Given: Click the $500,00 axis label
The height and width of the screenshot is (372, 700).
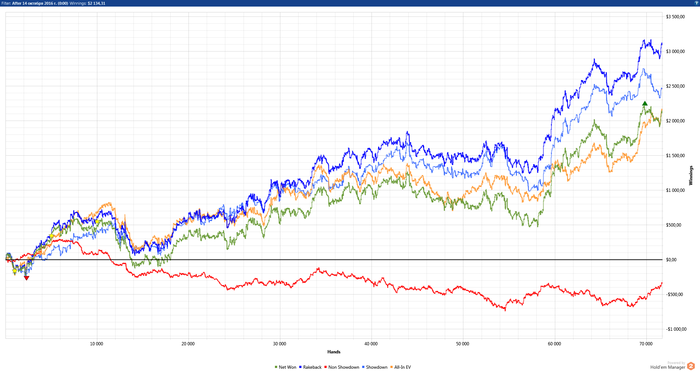Looking at the screenshot, I should tap(674, 225).
